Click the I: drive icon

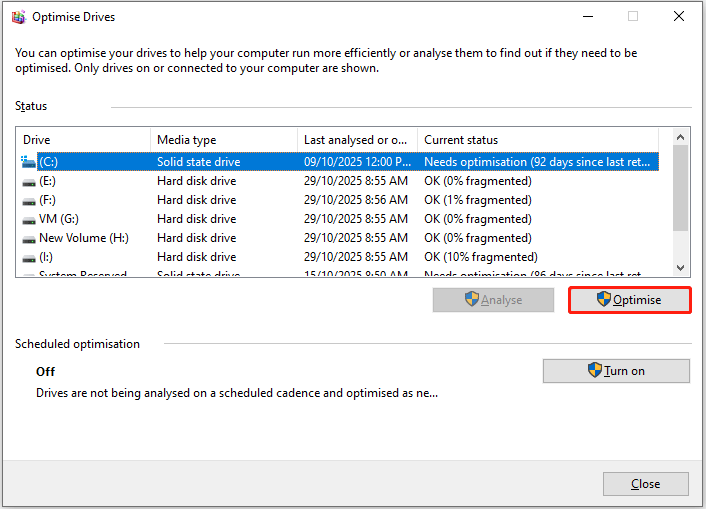(29, 258)
